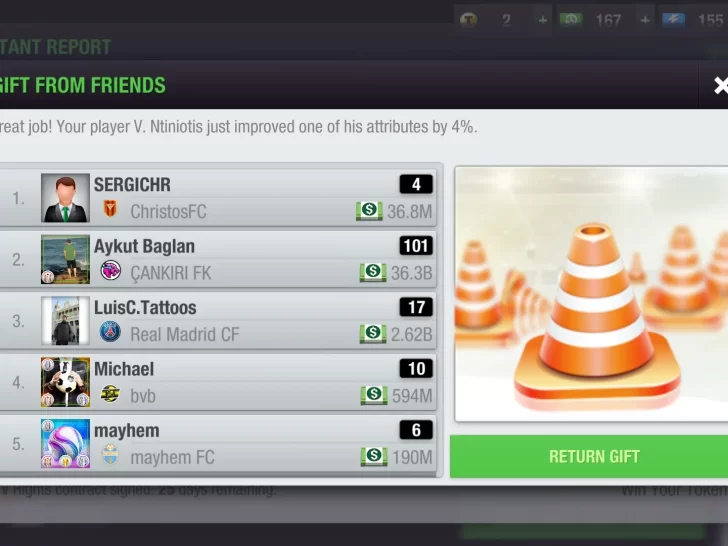Click the token coin icon in top bar
The width and height of the screenshot is (728, 546).
click(468, 20)
